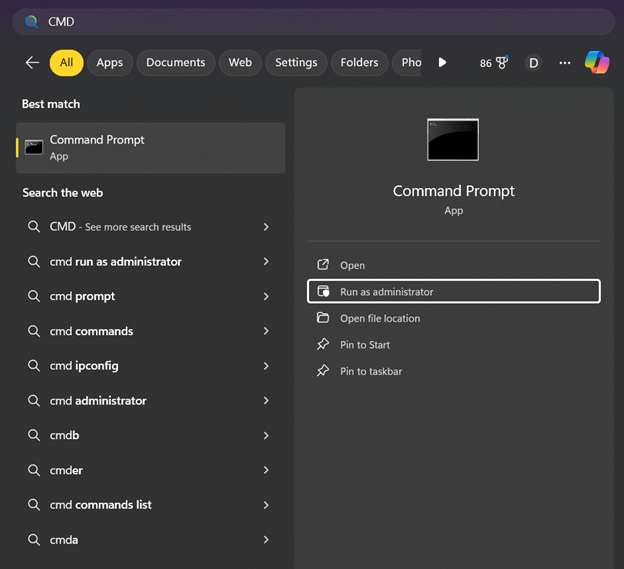Screen dimensions: 624x569
Task: Click the Pin to Start pin icon
Action: (x=323, y=344)
